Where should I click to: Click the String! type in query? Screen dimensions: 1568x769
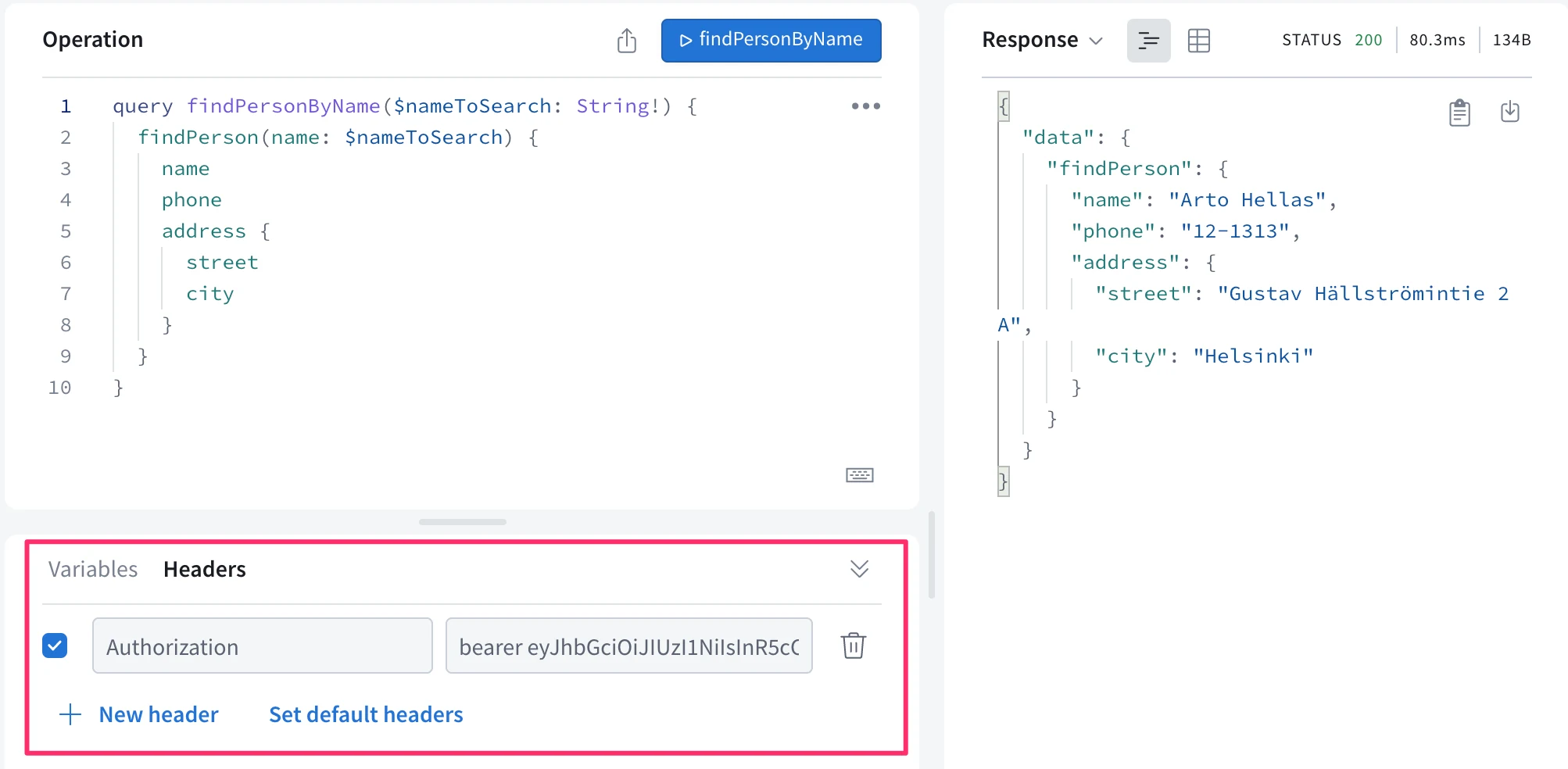pos(618,106)
